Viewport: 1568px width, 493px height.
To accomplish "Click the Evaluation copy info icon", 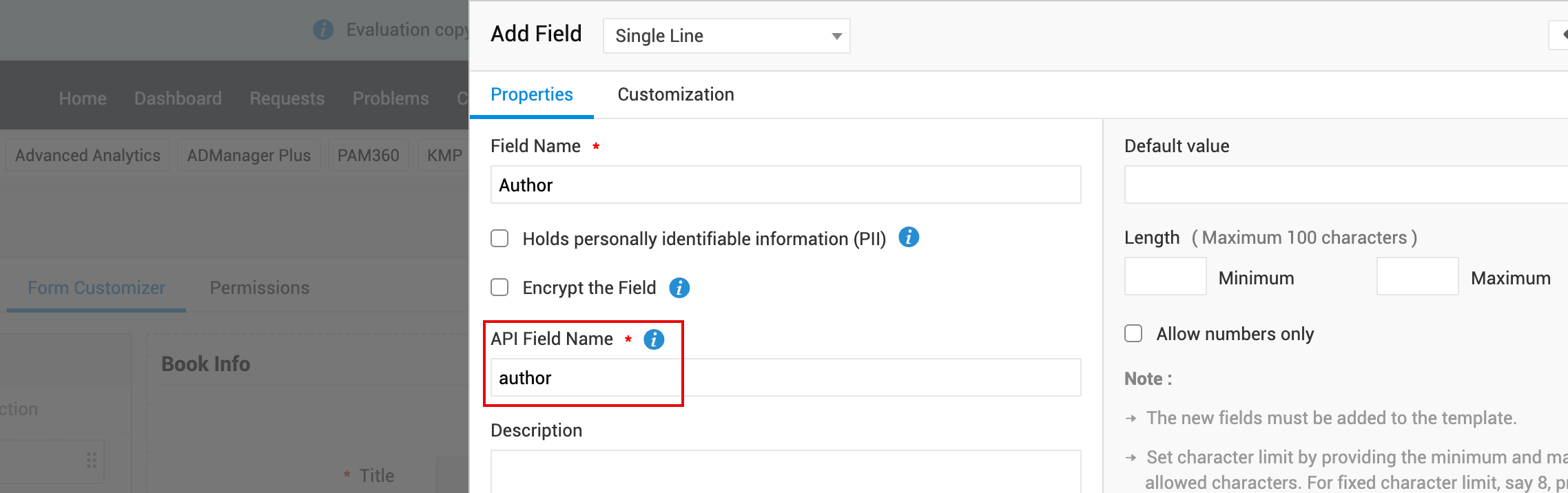I will 323,30.
